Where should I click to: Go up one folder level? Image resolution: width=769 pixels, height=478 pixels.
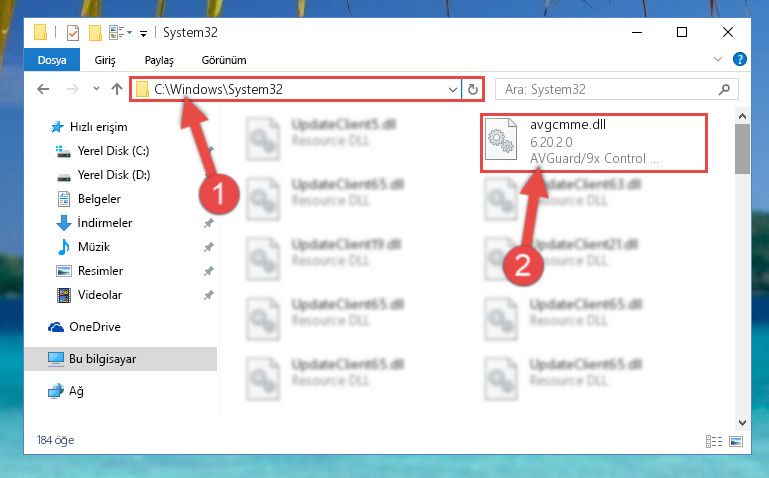click(117, 89)
